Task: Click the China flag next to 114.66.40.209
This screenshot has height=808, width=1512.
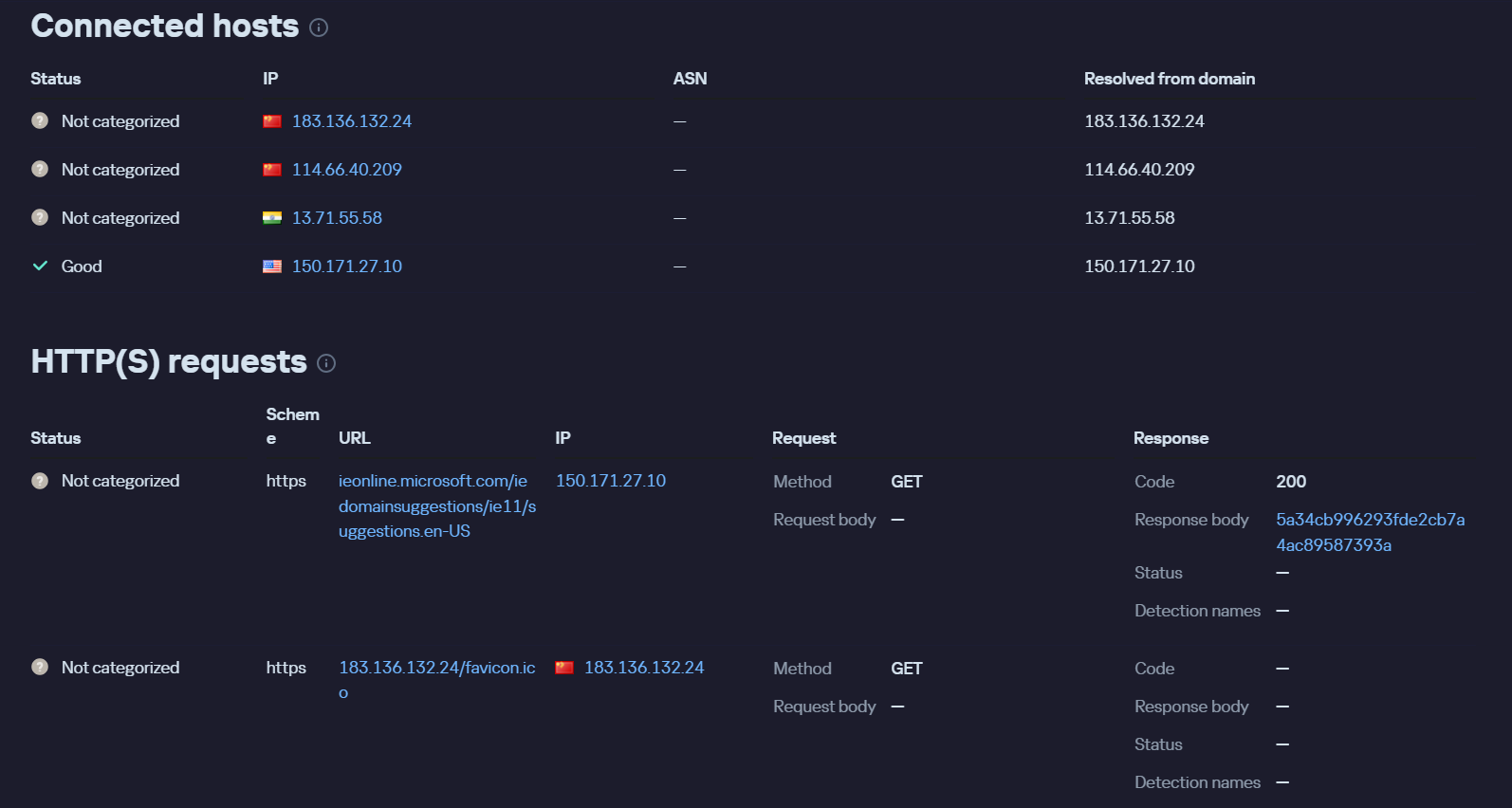Action: click(x=272, y=170)
